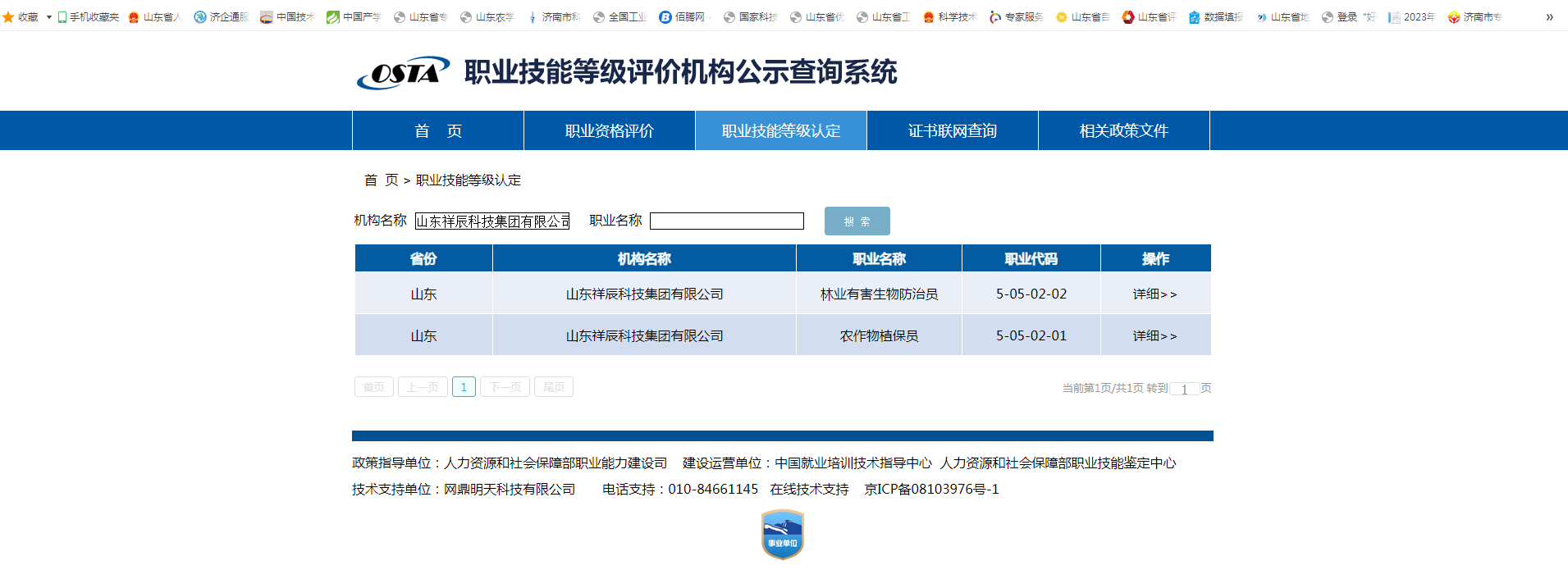This screenshot has height=579, width=1568.
Task: Open the 证书联网查询 tab
Action: [953, 130]
